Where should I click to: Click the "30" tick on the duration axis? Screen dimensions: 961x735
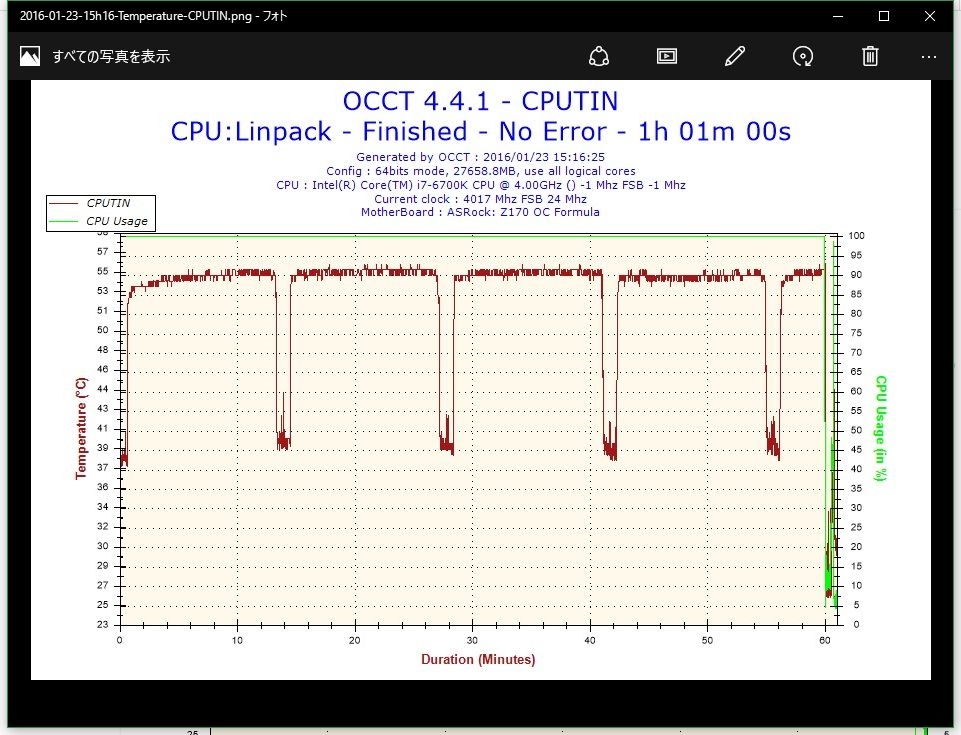(x=472, y=641)
